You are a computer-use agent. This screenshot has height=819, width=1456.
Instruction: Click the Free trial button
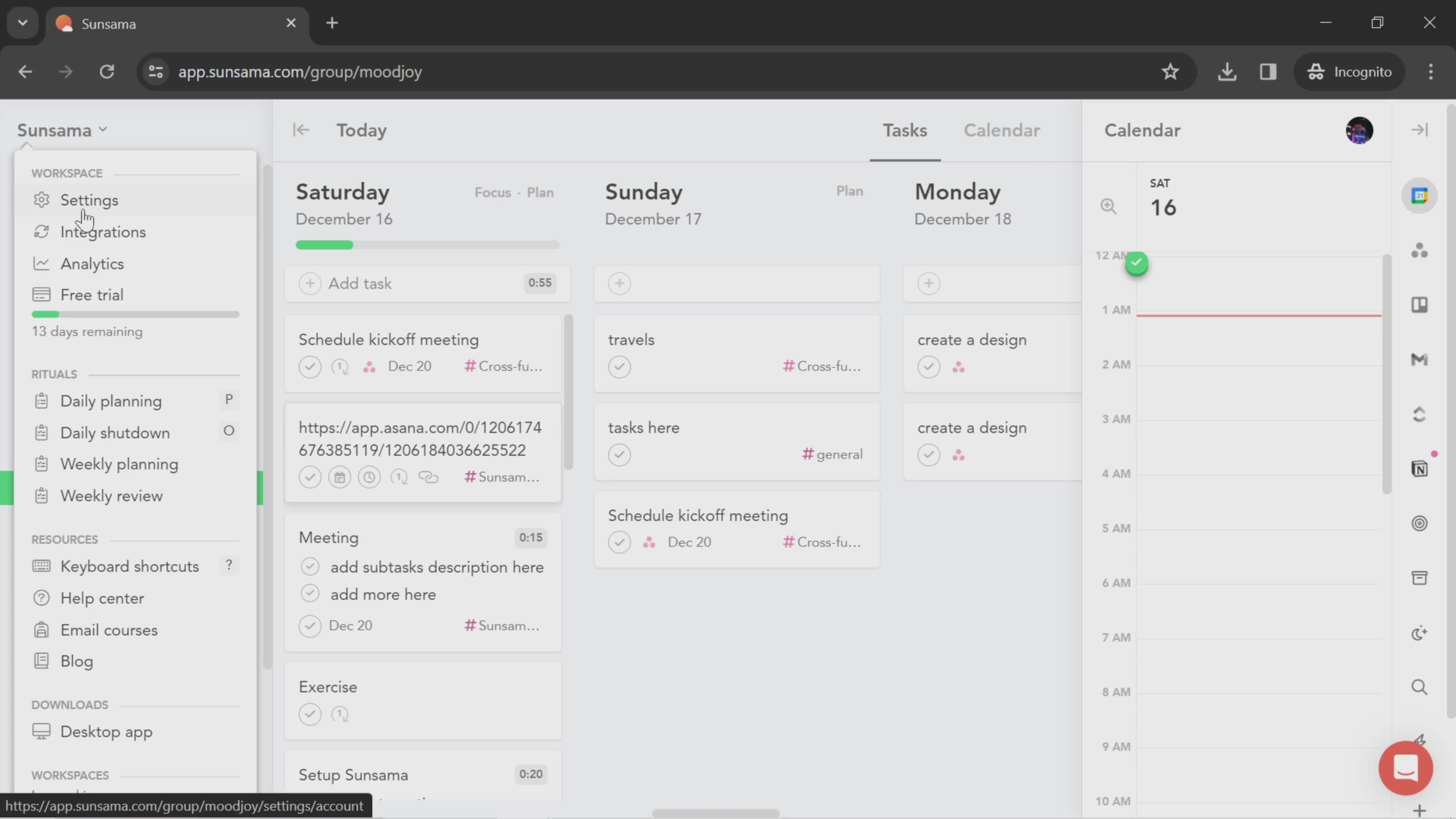(91, 294)
